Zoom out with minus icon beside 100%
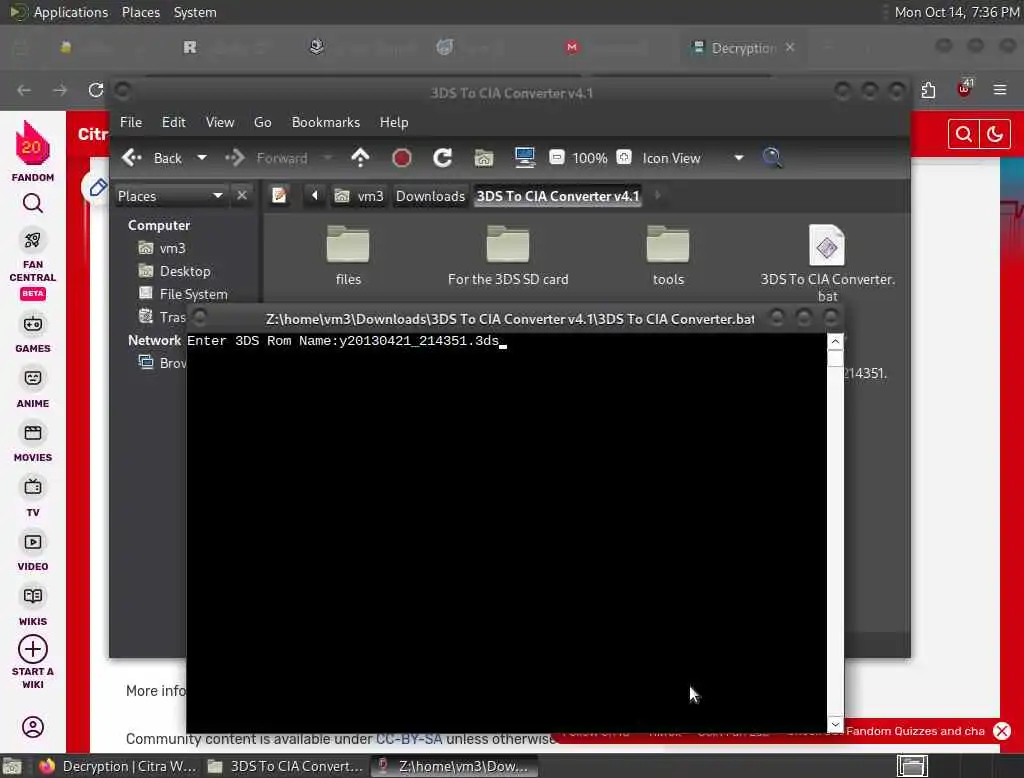 tap(556, 157)
